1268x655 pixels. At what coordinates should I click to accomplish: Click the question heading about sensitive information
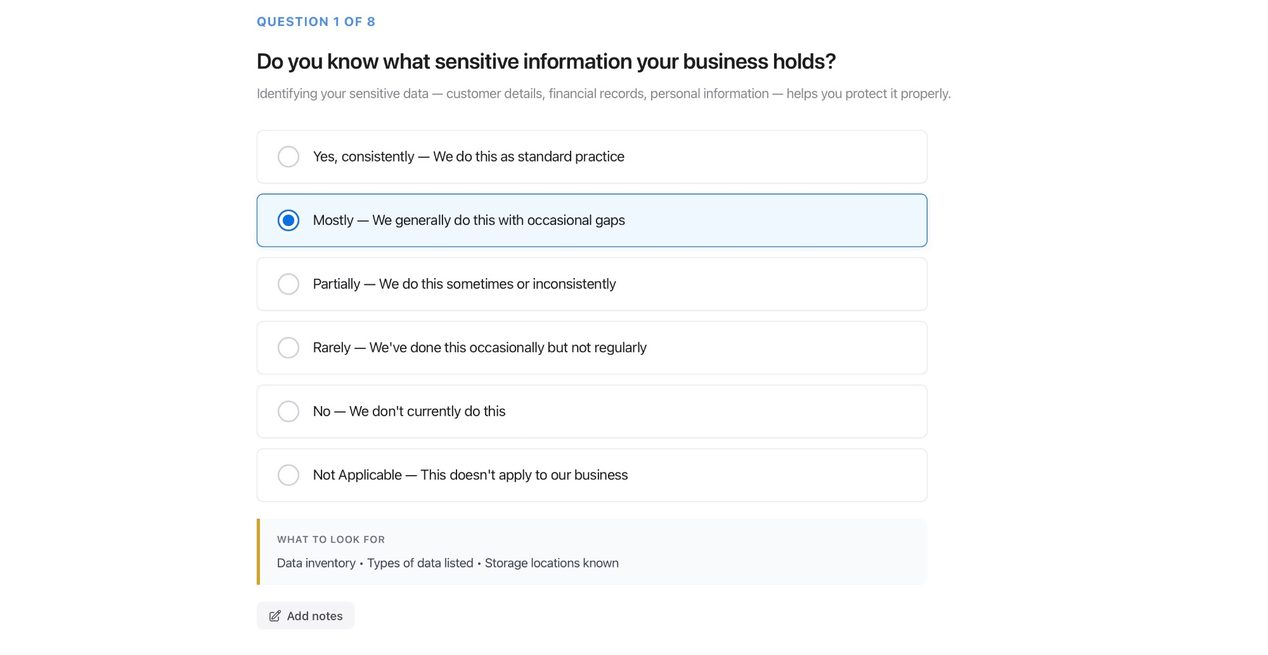[546, 59]
